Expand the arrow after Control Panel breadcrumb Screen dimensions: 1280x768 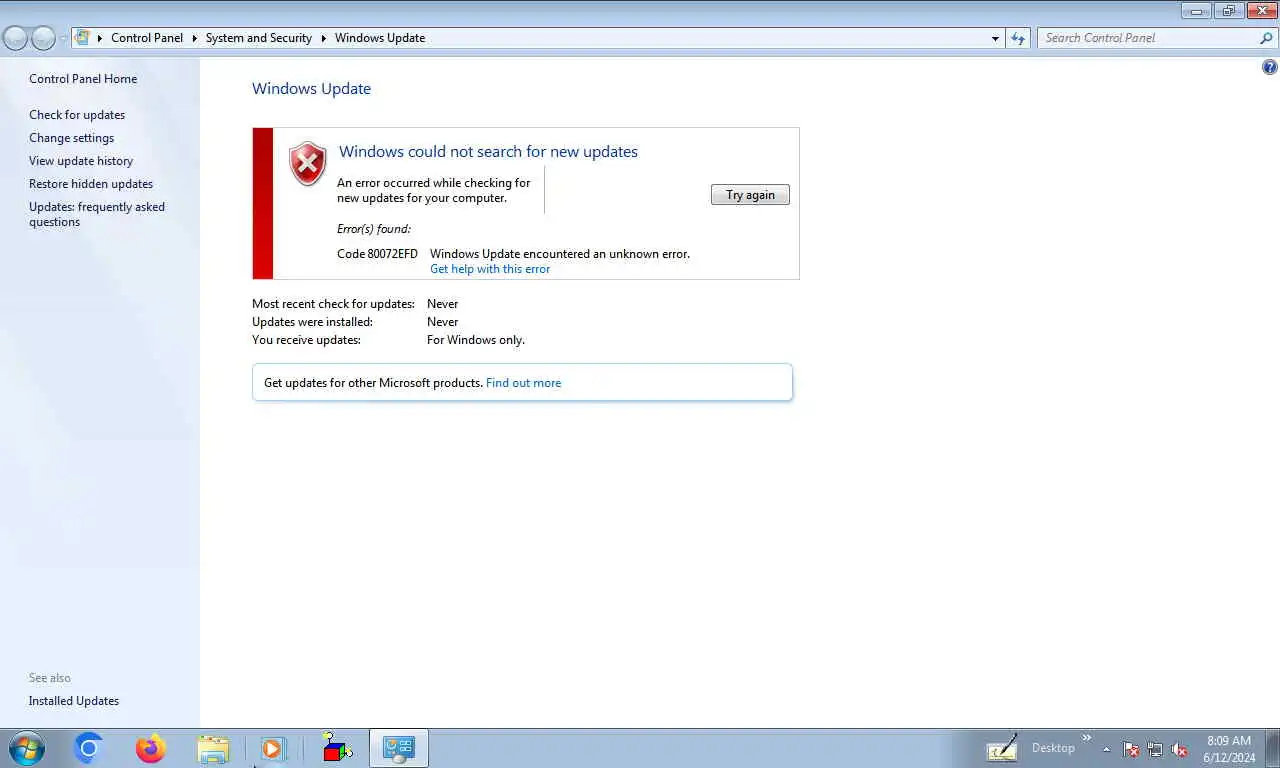195,38
